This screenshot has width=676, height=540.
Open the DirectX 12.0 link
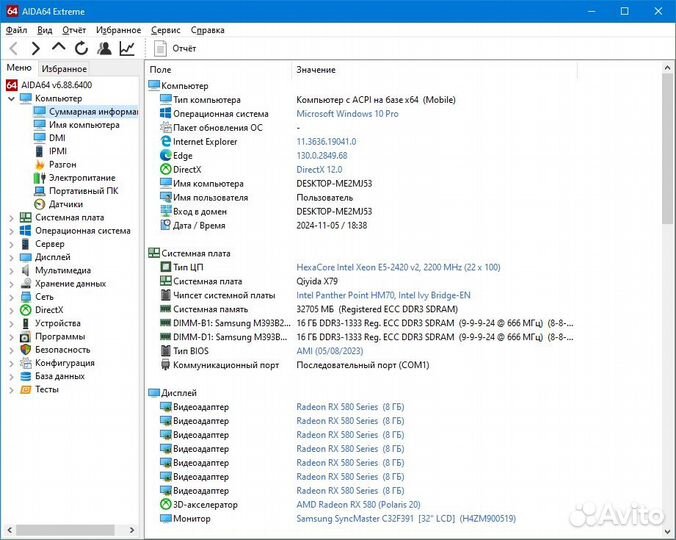click(319, 169)
